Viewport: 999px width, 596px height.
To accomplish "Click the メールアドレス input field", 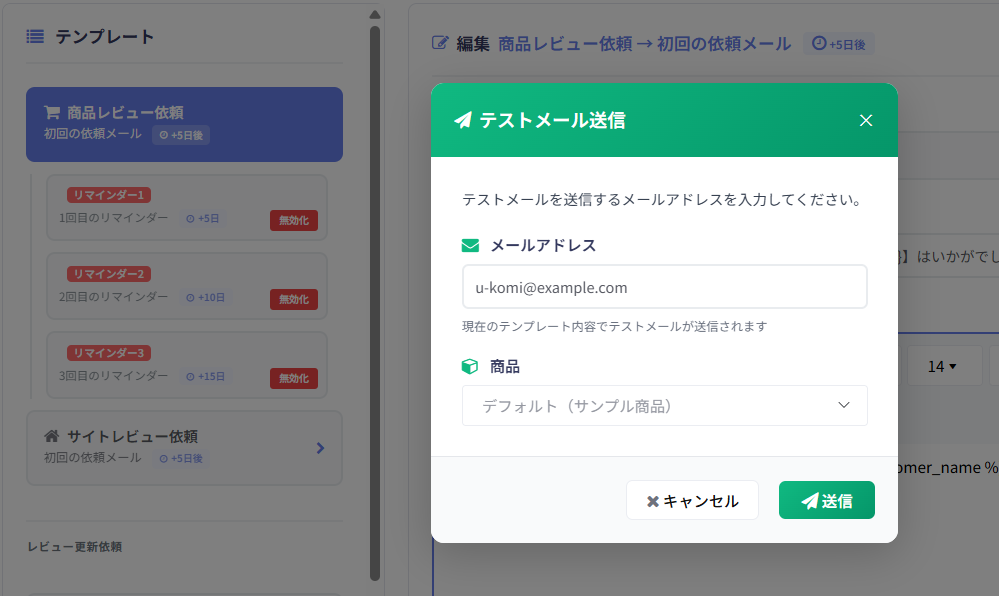I will coord(665,287).
